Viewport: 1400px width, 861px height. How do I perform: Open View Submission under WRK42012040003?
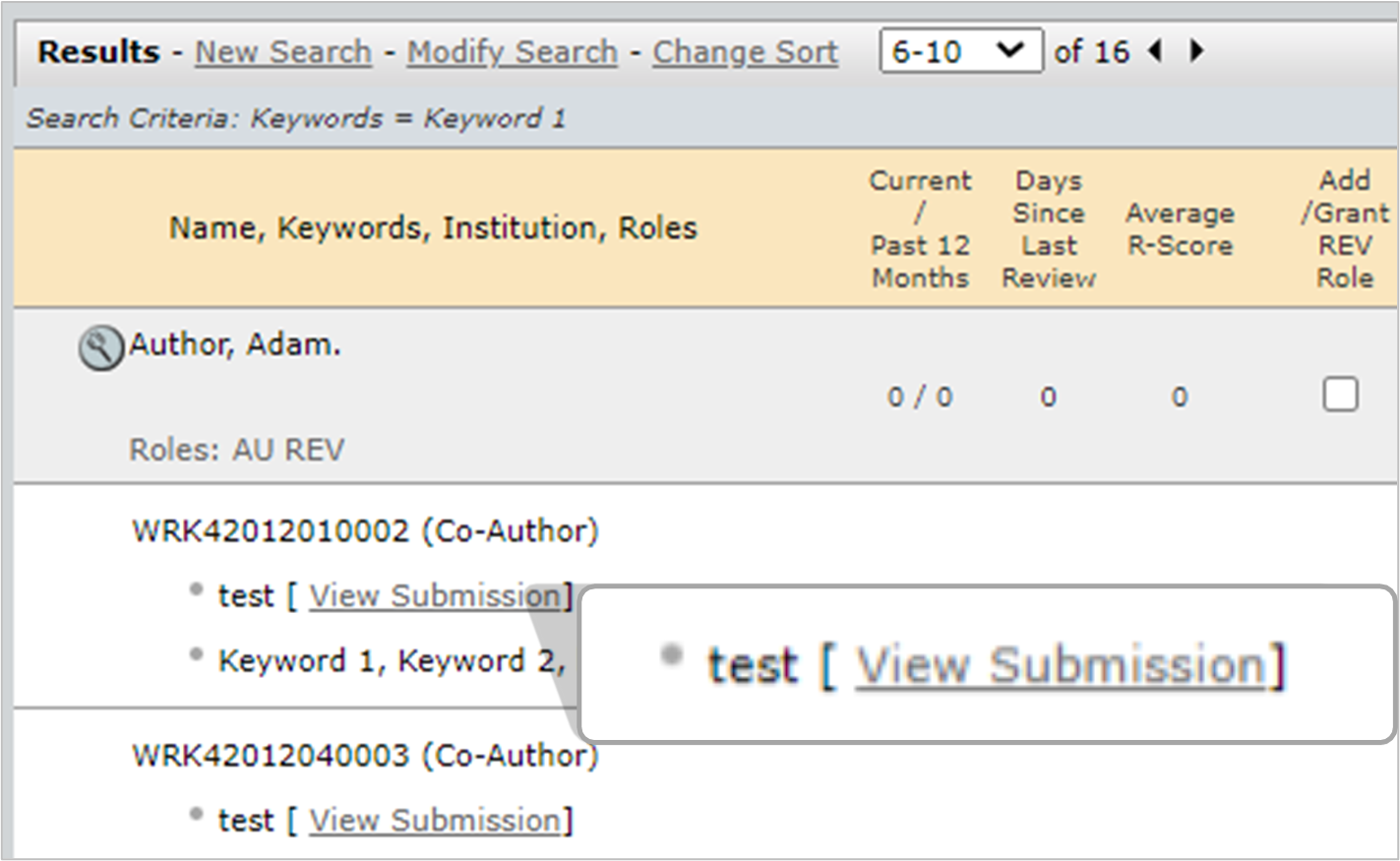434,821
